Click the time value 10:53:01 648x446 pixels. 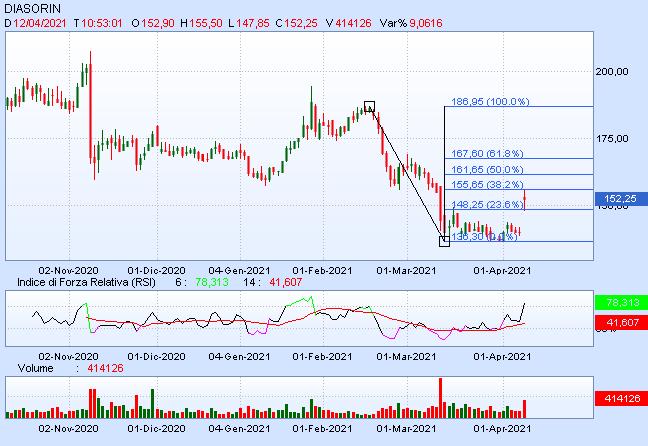[x=102, y=23]
